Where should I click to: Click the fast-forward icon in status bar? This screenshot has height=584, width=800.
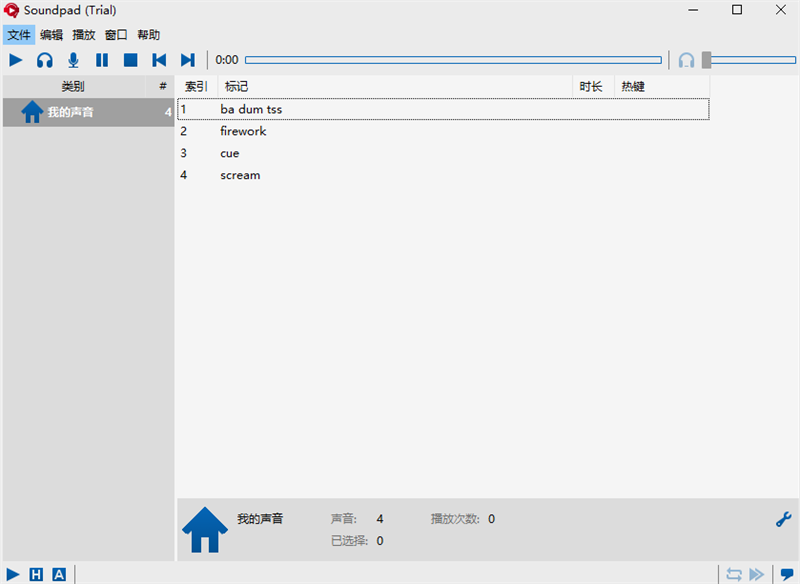pos(757,574)
